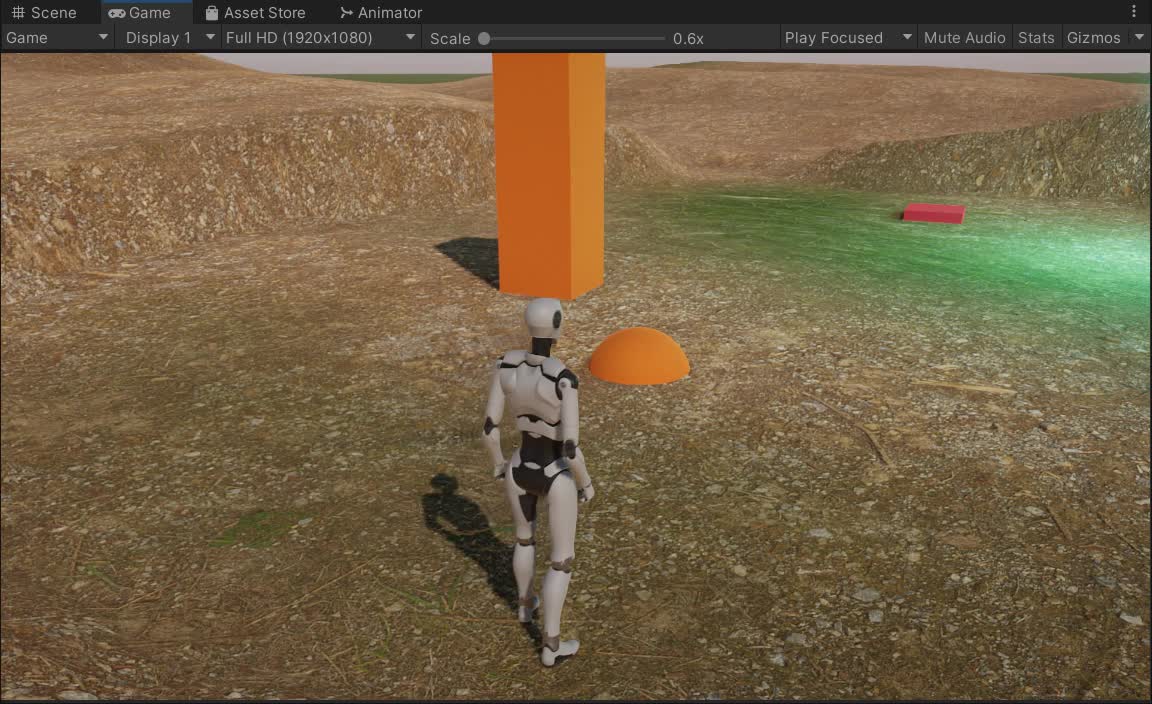Open the three-dot panel options menu
The height and width of the screenshot is (704, 1152).
coord(1134,12)
